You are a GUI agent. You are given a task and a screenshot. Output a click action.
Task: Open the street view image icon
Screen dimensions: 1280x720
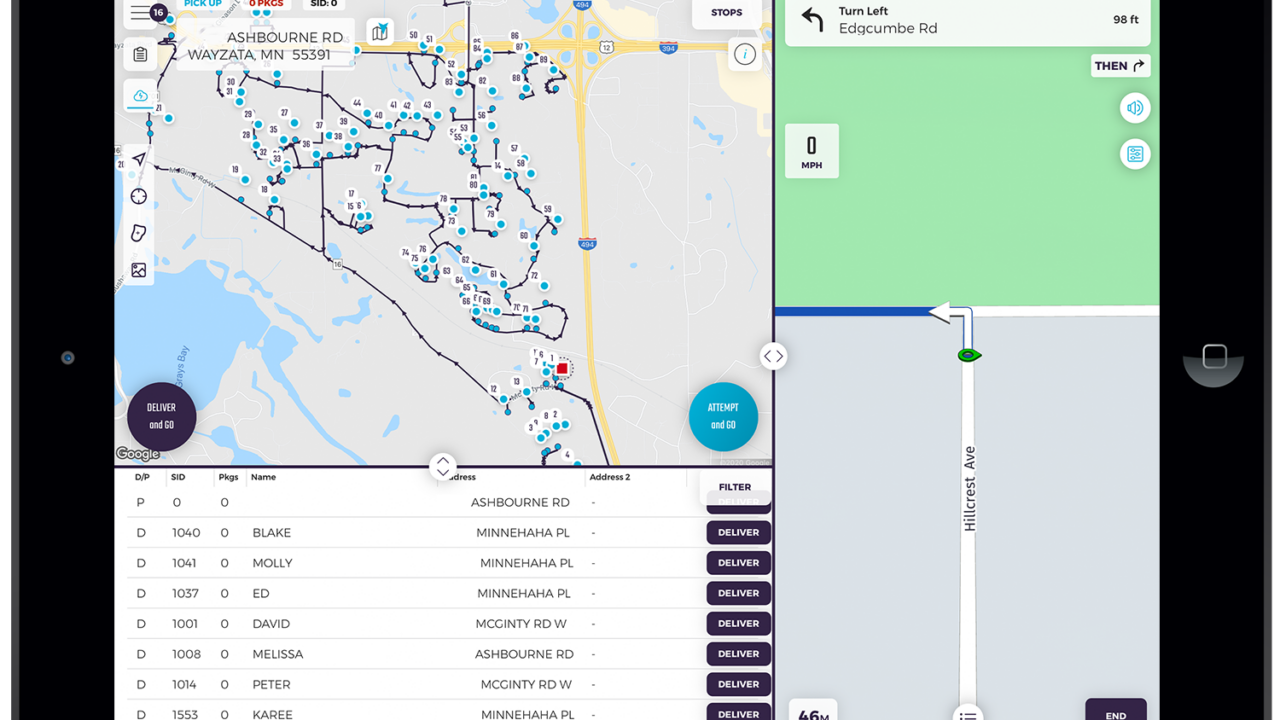pyautogui.click(x=138, y=269)
